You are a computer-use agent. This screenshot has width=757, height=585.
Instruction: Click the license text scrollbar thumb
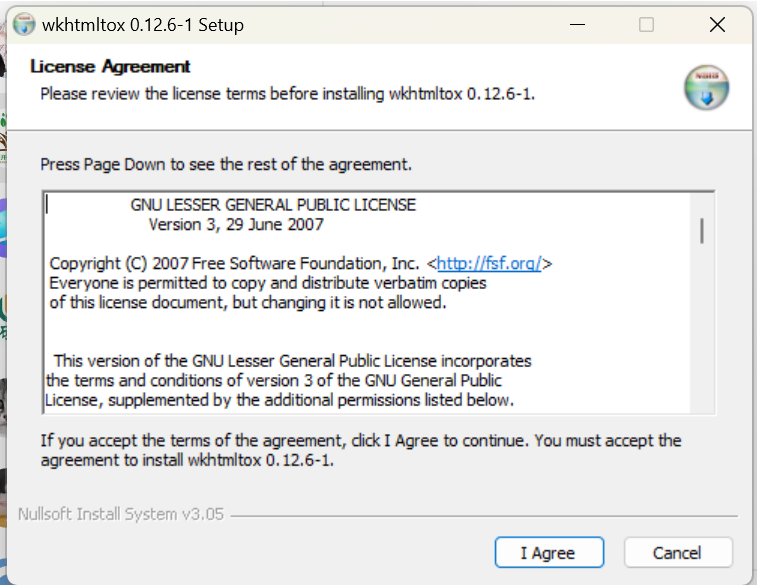coord(702,231)
